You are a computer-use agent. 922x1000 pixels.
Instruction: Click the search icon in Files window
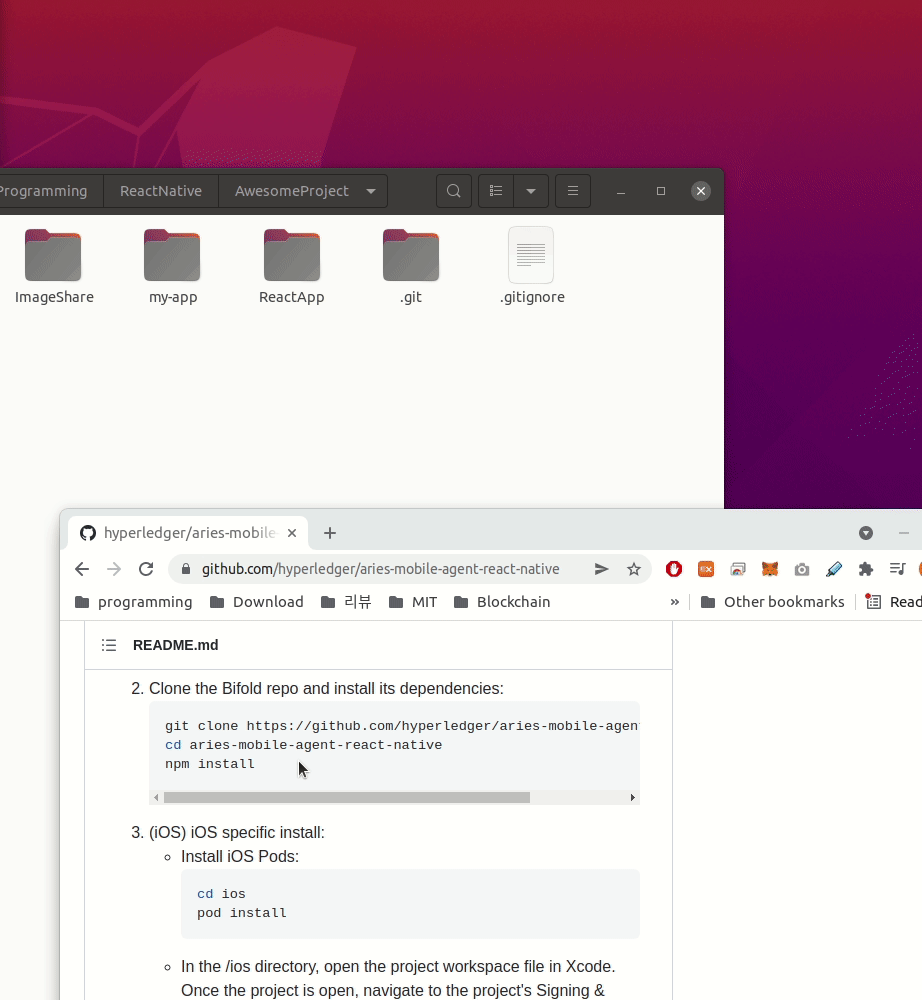click(453, 191)
